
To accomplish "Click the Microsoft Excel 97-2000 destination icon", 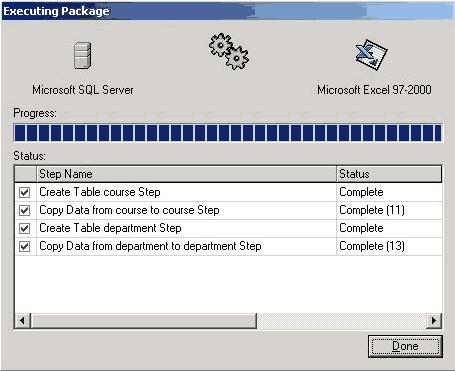I will tap(371, 54).
